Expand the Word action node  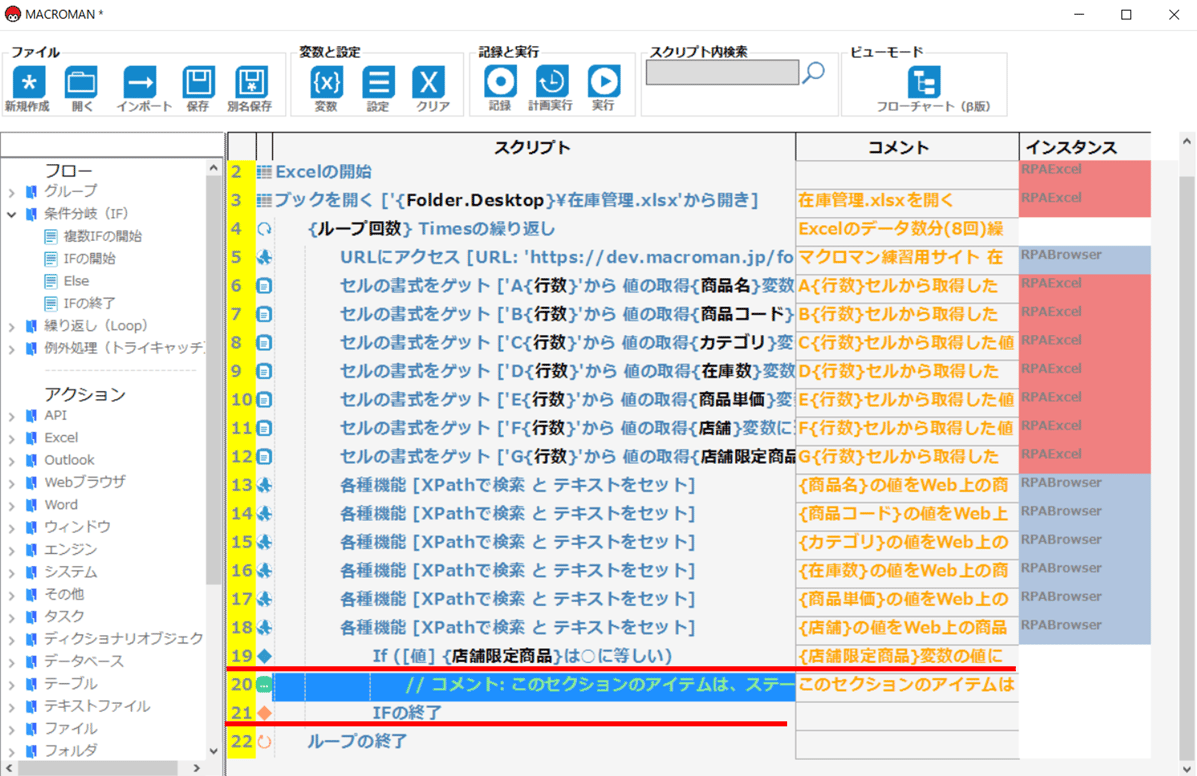tap(11, 505)
